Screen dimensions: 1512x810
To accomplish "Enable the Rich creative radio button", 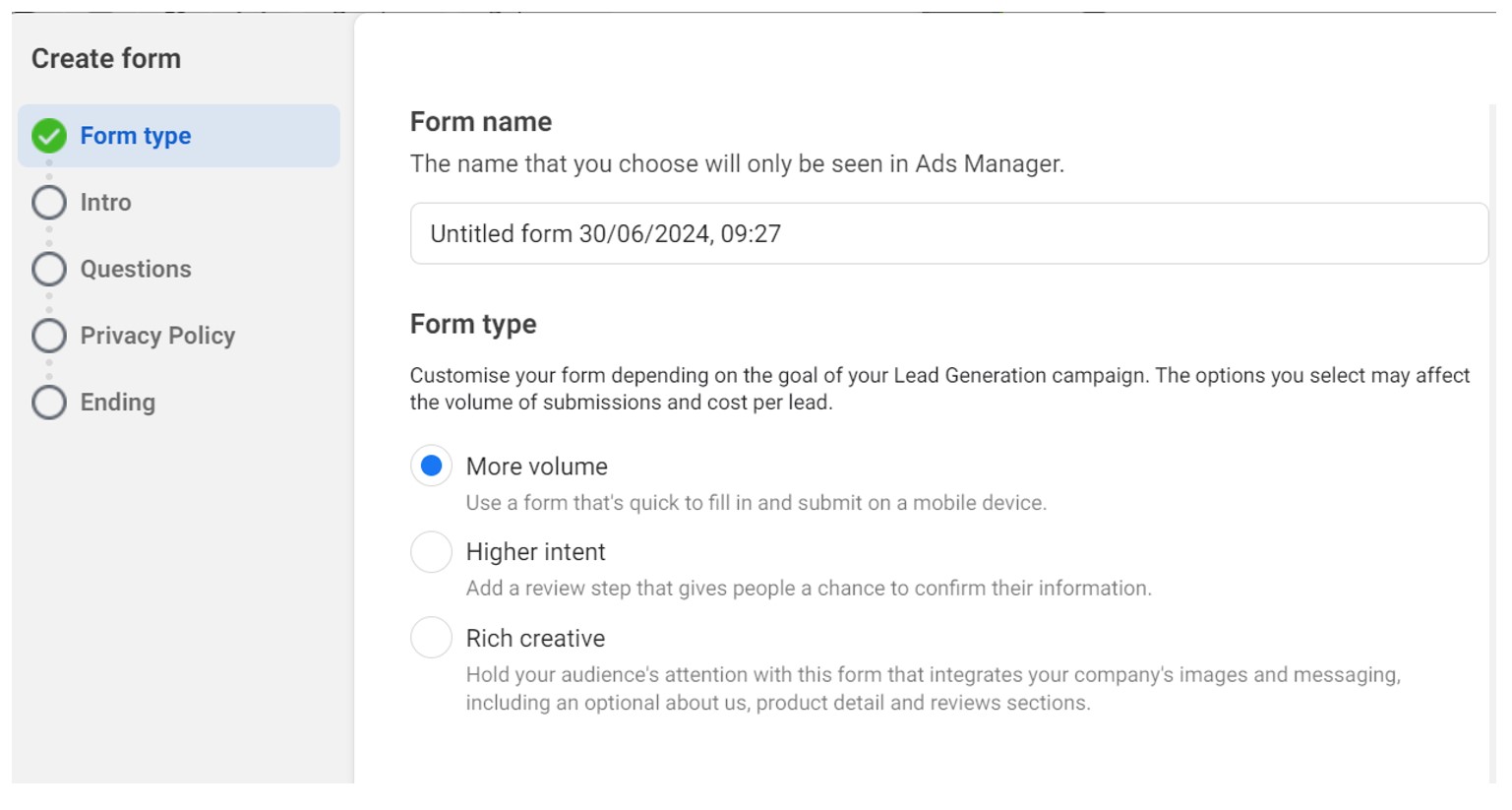I will [431, 638].
